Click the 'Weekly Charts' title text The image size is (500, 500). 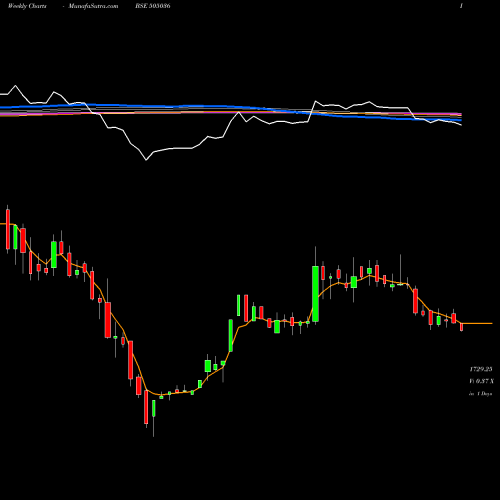[x=27, y=6]
